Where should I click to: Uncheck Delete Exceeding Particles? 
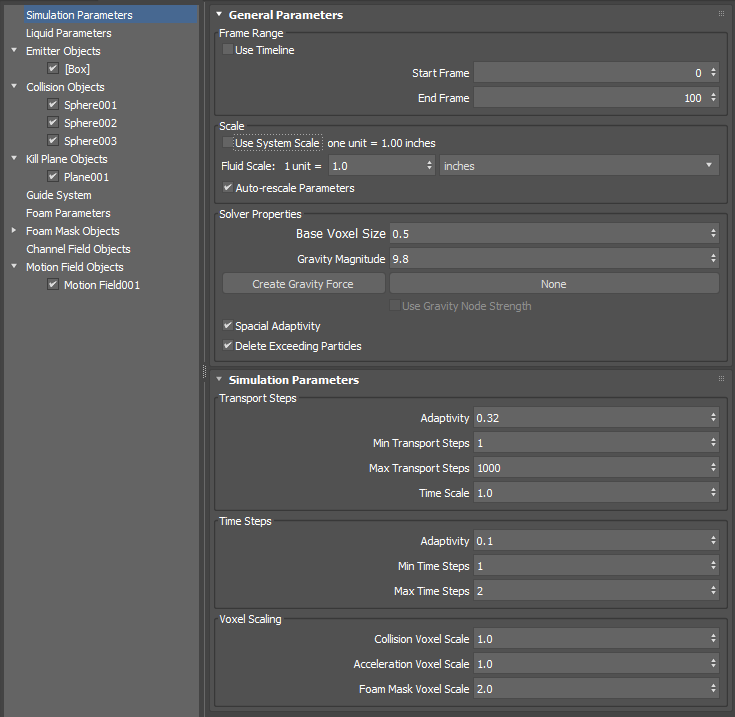228,346
